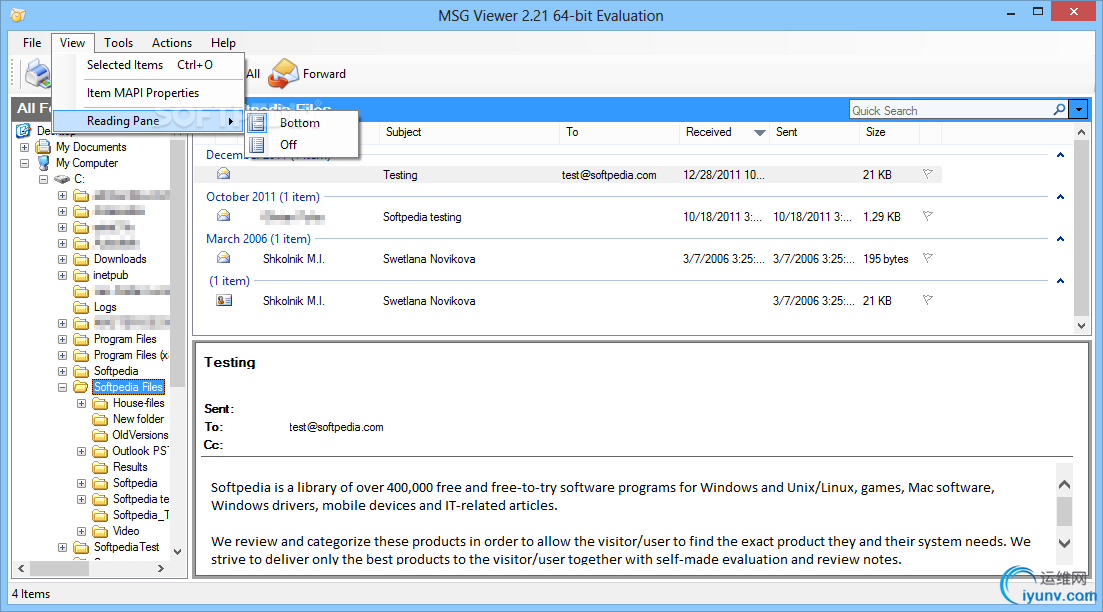Collapse the March 2006 group
Screen dimensions: 1103x612
[1060, 239]
